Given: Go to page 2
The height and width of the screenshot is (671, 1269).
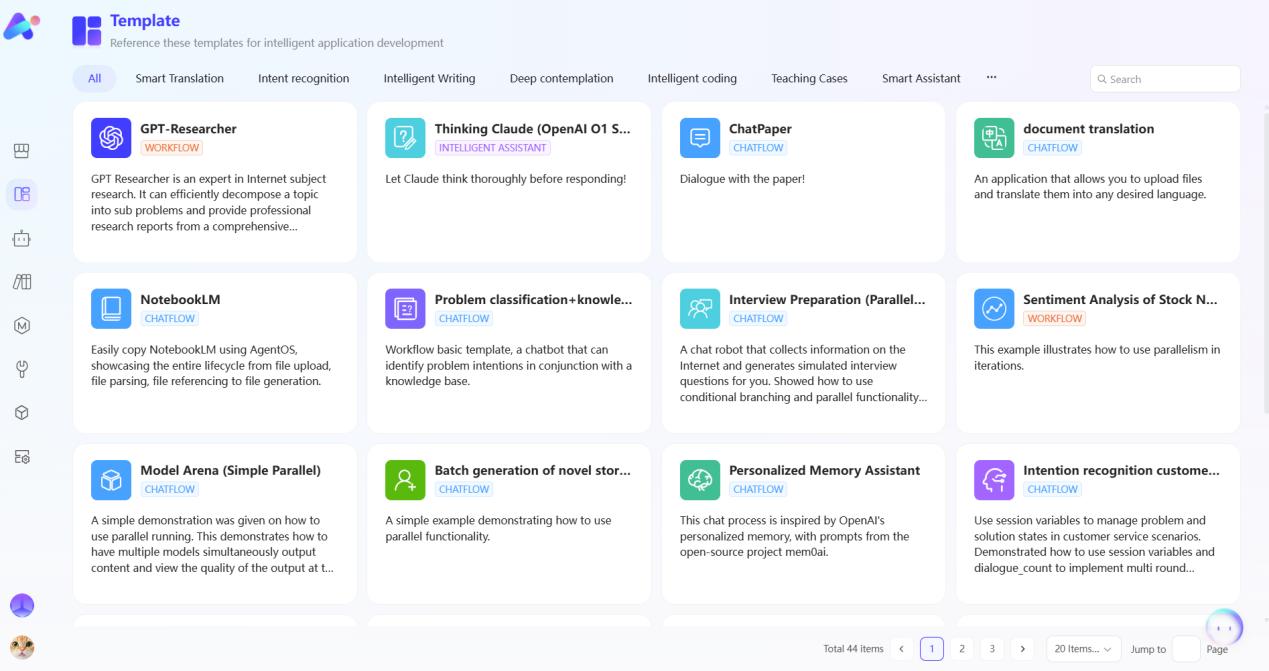Looking at the screenshot, I should (x=961, y=649).
